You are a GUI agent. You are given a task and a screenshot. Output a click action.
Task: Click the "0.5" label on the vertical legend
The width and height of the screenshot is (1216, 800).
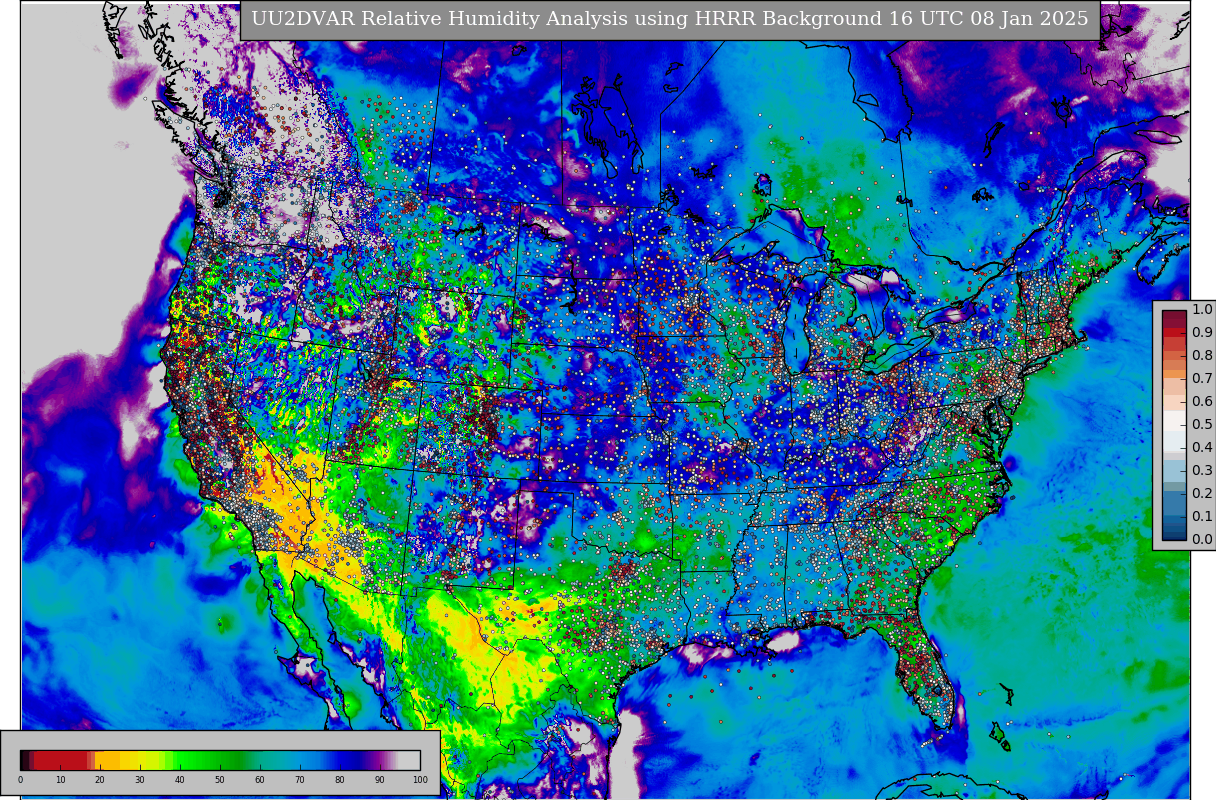(x=1202, y=425)
